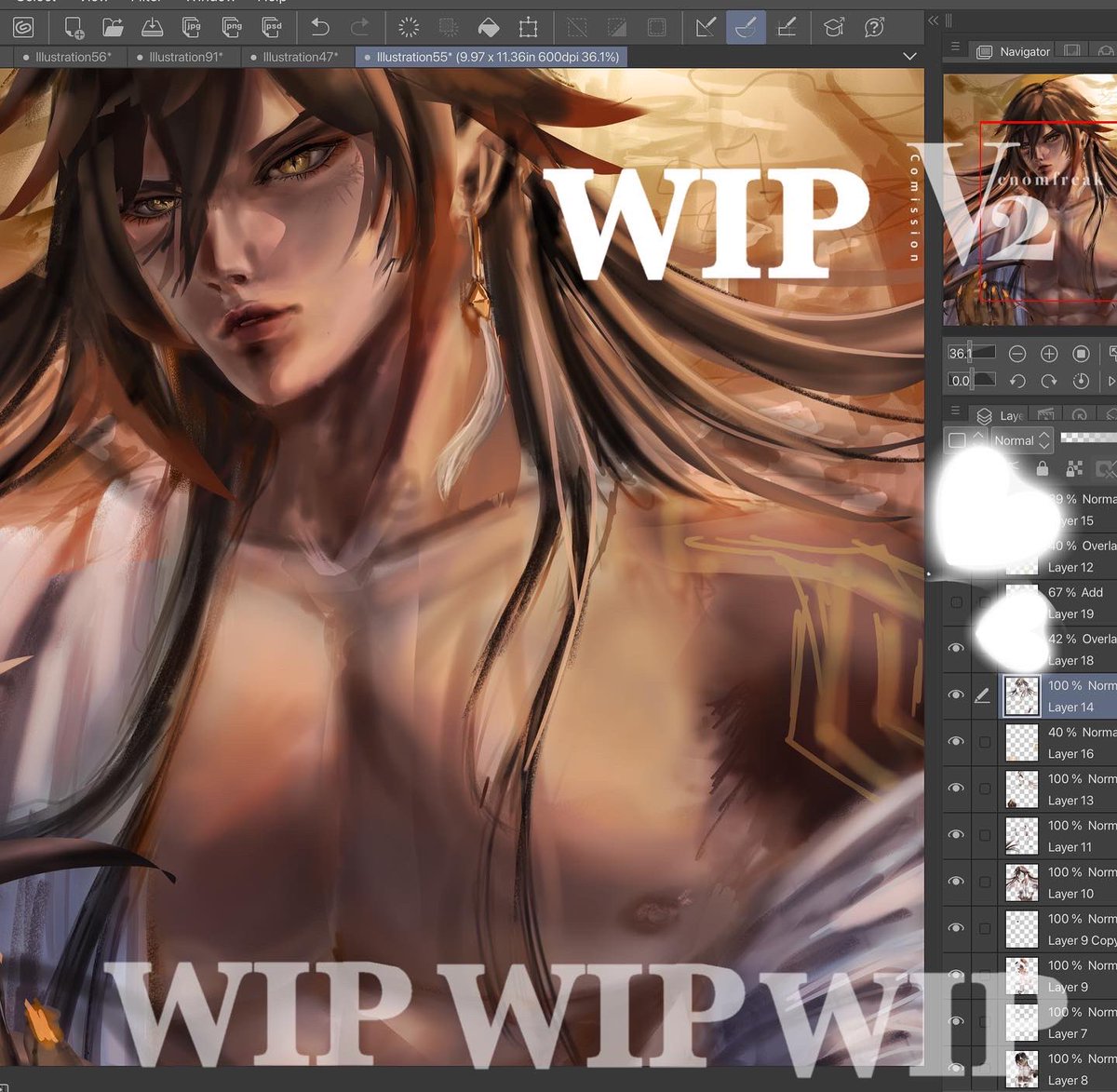
Task: Click the Layer 14 thumbnail
Action: [1022, 695]
